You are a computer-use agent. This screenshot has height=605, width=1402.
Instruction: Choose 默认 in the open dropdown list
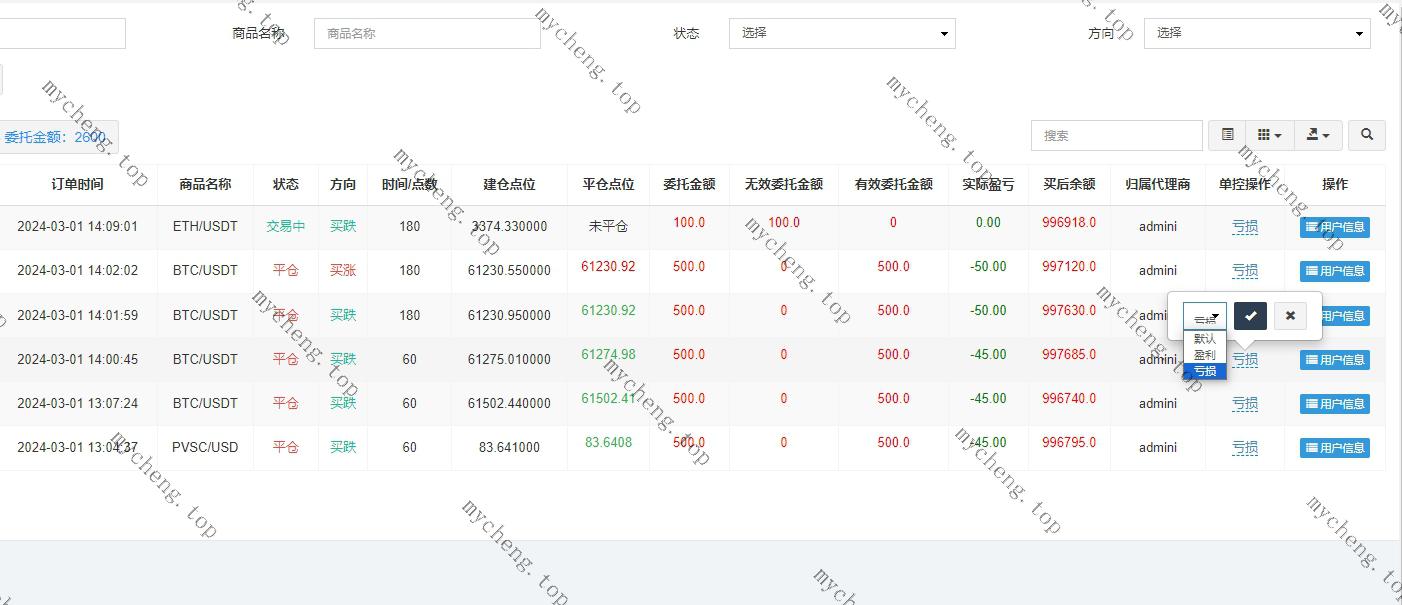[x=1205, y=339]
